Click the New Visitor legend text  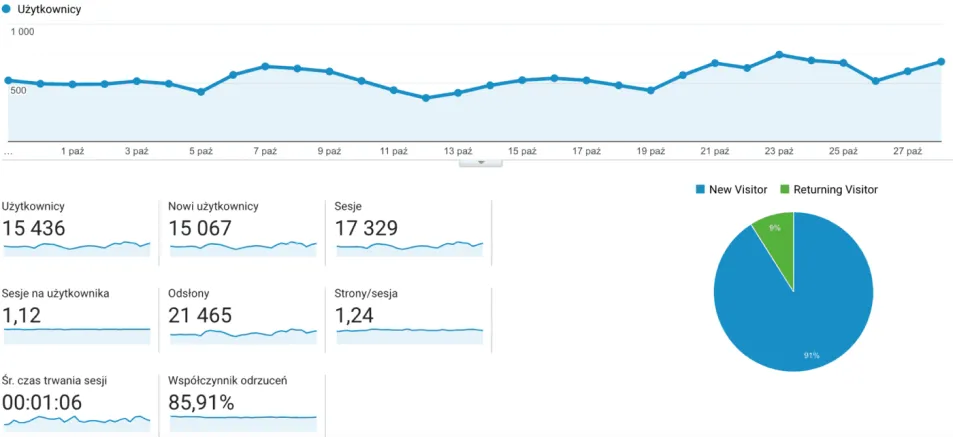(738, 190)
